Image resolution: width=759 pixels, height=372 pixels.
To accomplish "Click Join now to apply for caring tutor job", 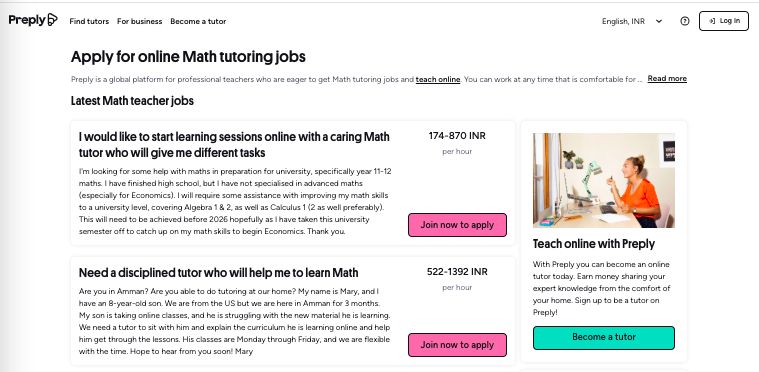I will tap(457, 225).
